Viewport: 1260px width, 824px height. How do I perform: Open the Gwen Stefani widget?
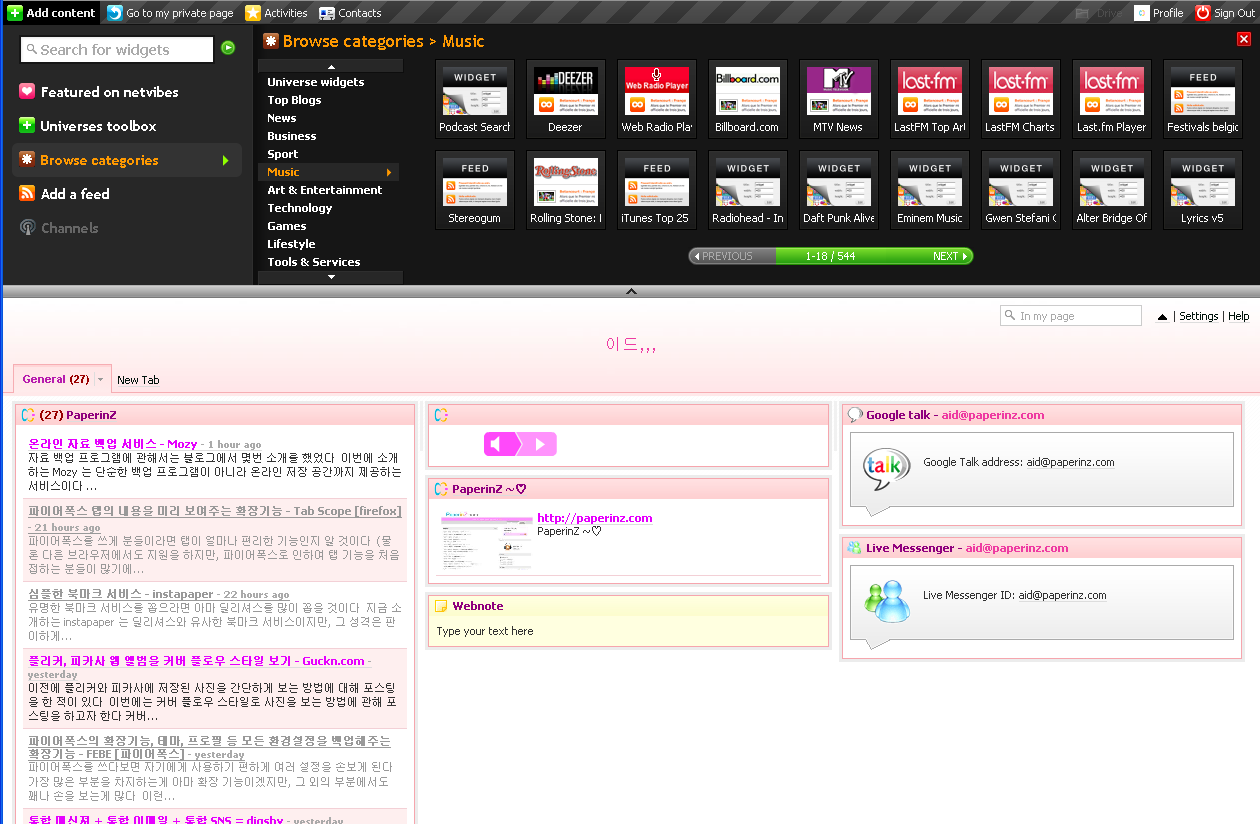1020,190
